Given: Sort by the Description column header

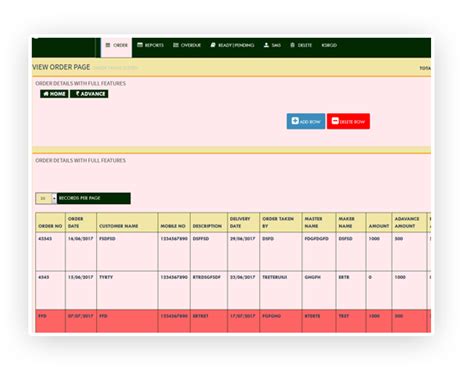Looking at the screenshot, I should (209, 222).
